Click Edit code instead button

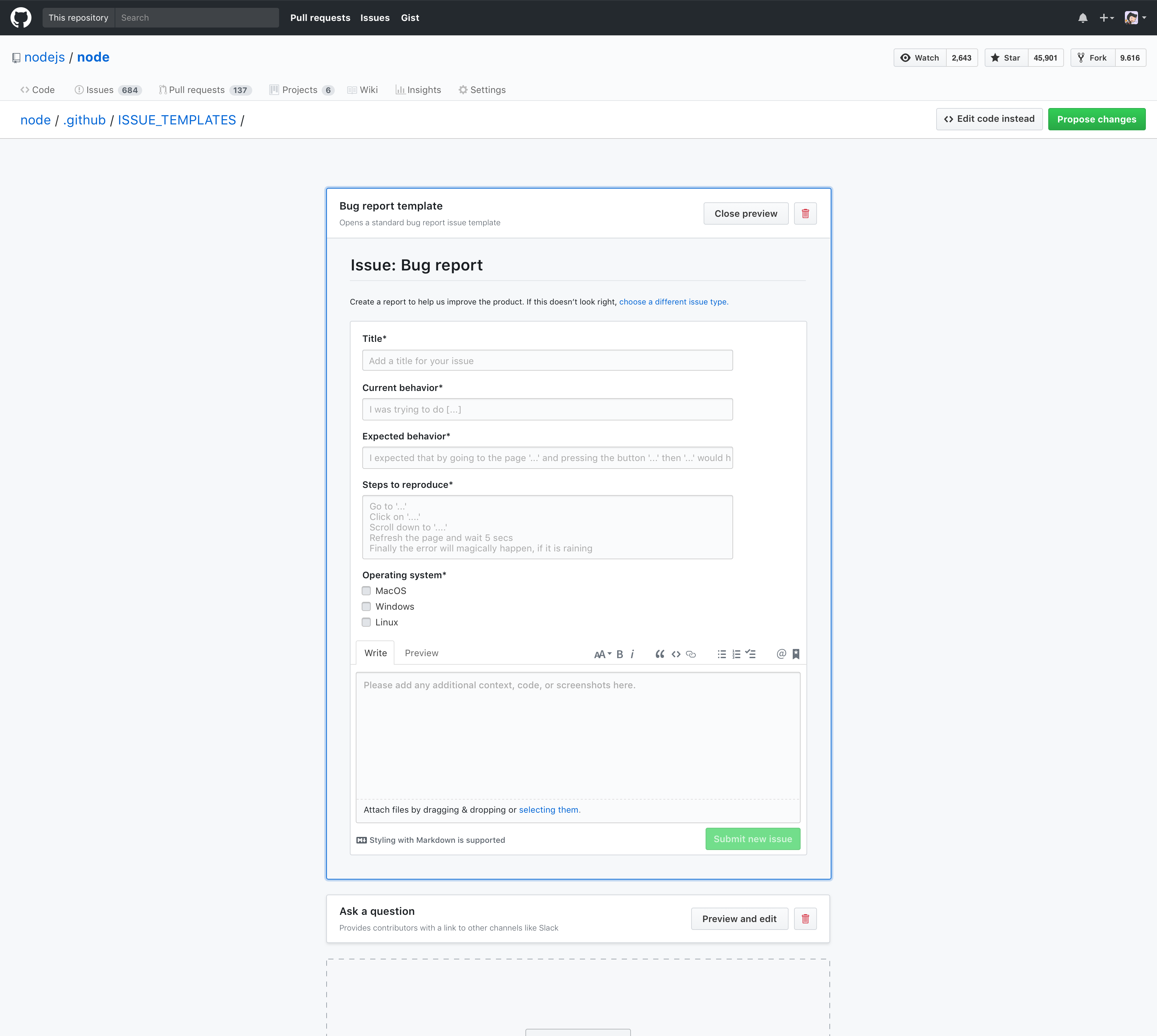pyautogui.click(x=990, y=119)
